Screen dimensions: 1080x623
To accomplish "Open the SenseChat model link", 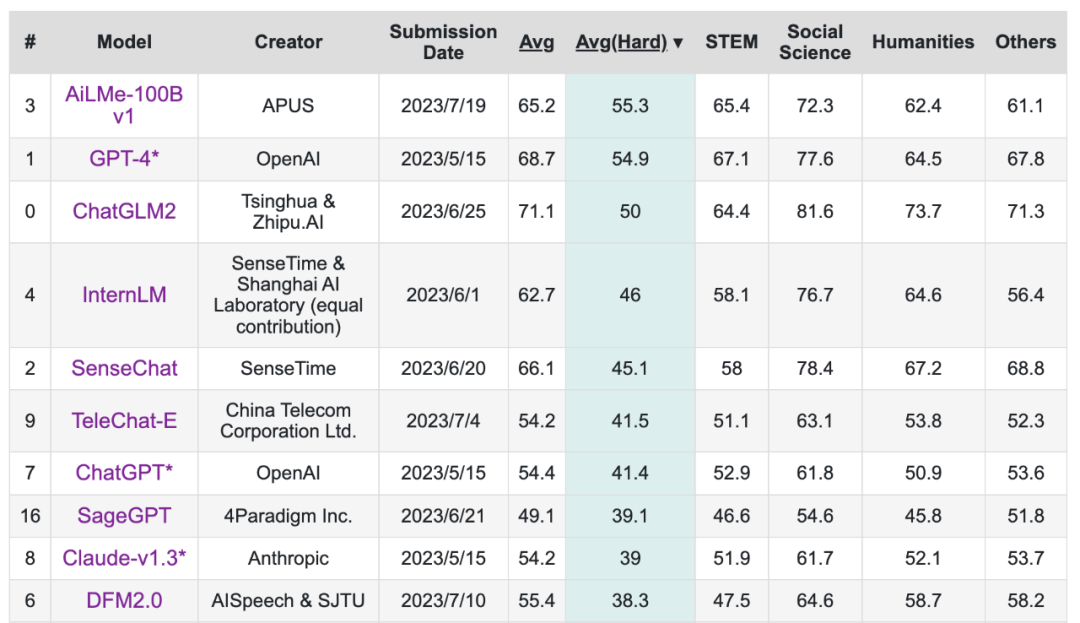I will pyautogui.click(x=124, y=368).
